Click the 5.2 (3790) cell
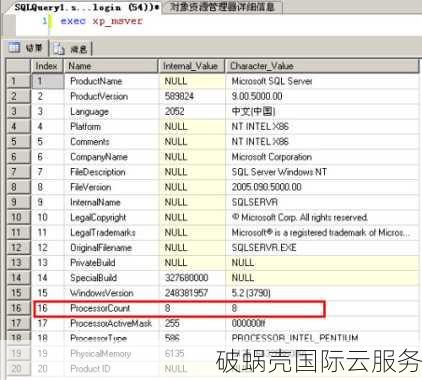This screenshot has height=380, width=422. point(322,293)
